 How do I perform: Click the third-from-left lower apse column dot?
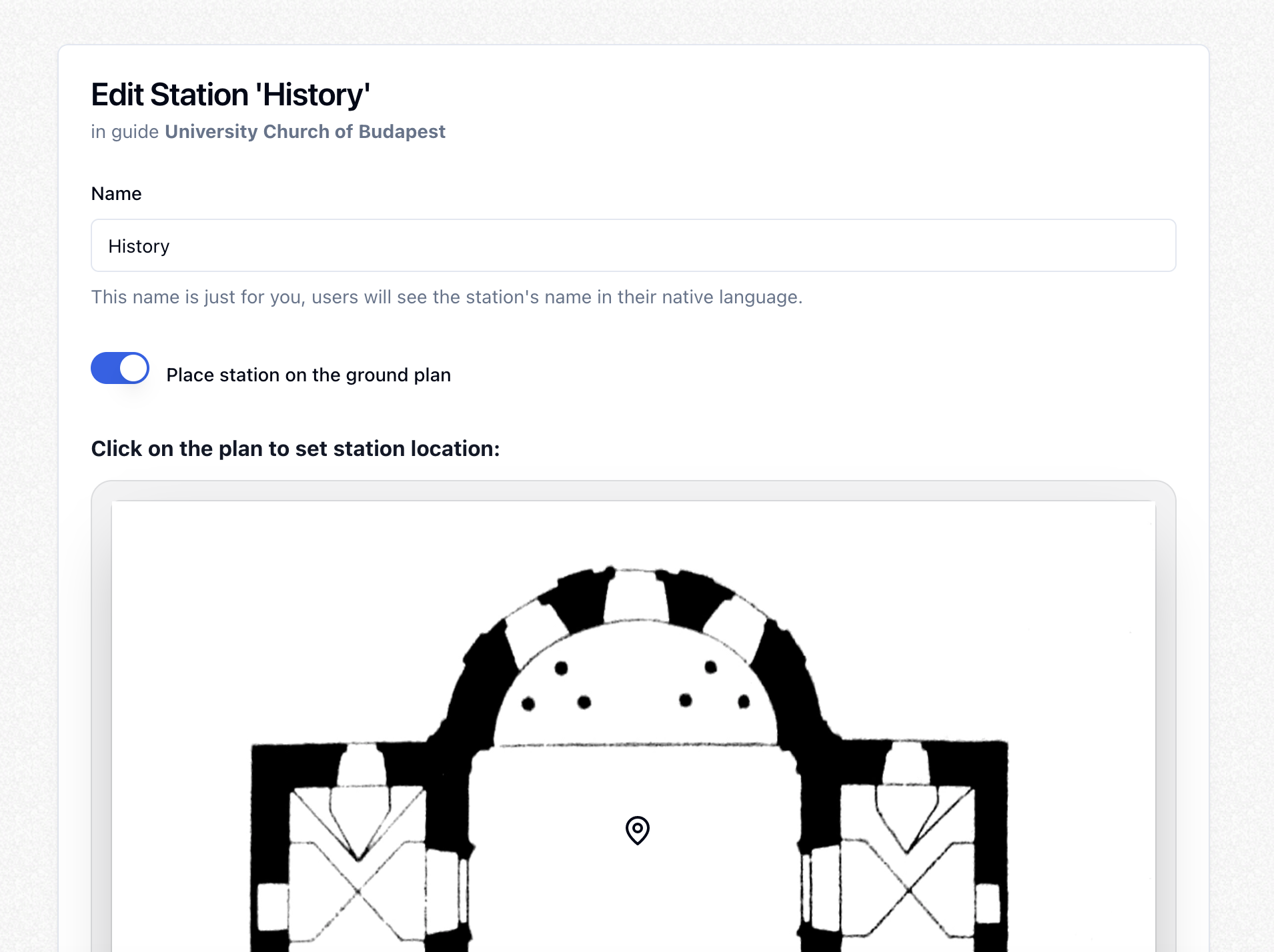(686, 700)
